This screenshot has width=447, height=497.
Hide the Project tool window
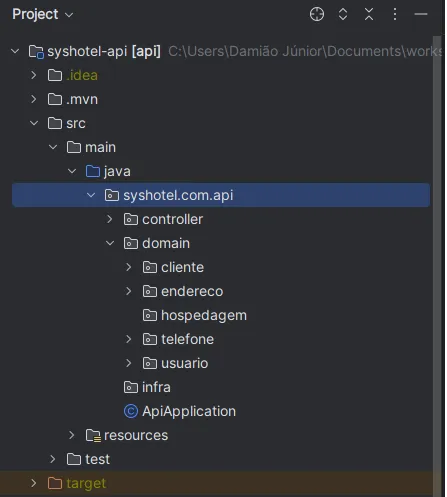tap(421, 14)
